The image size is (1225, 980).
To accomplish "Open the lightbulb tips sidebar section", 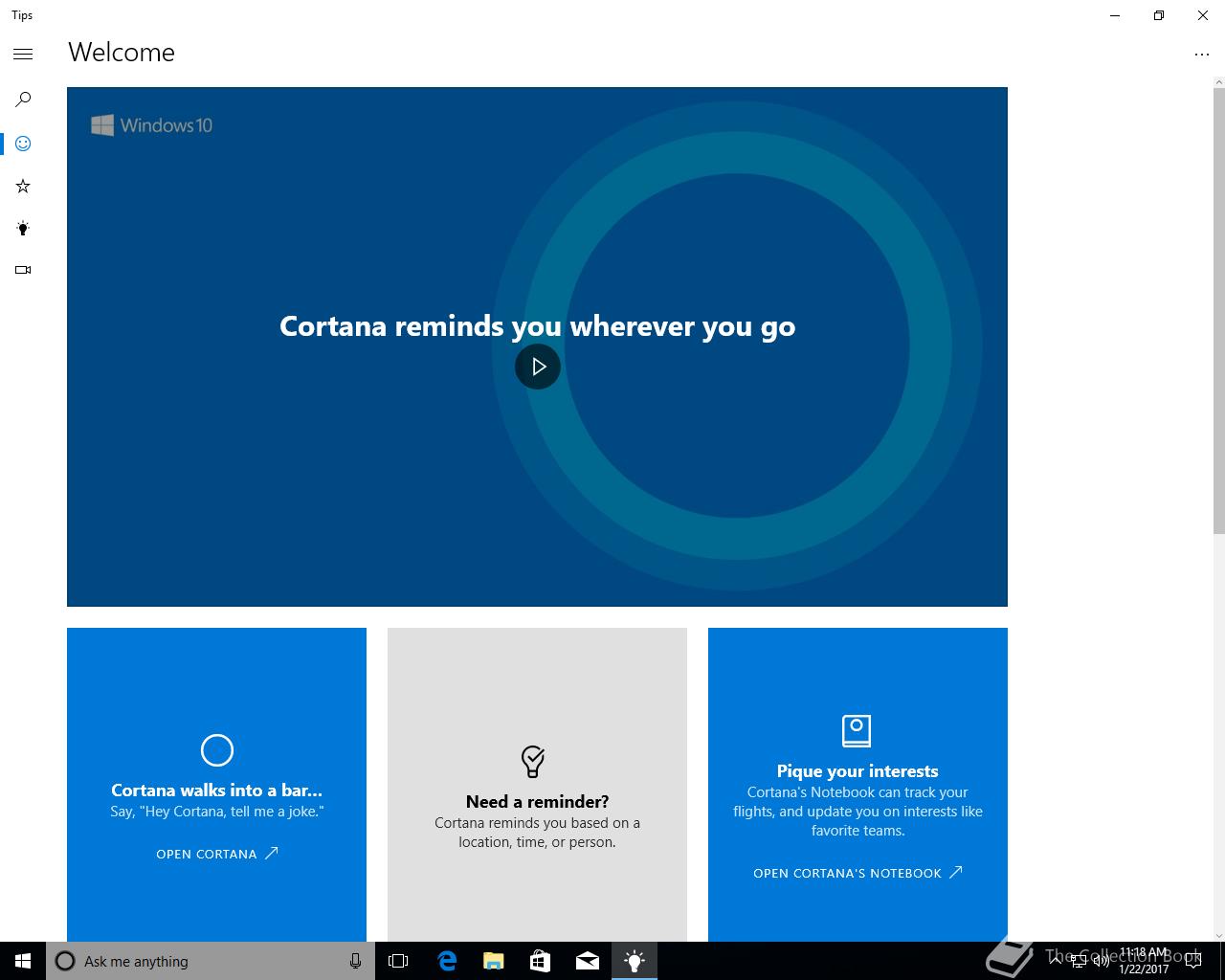I will coord(23,228).
